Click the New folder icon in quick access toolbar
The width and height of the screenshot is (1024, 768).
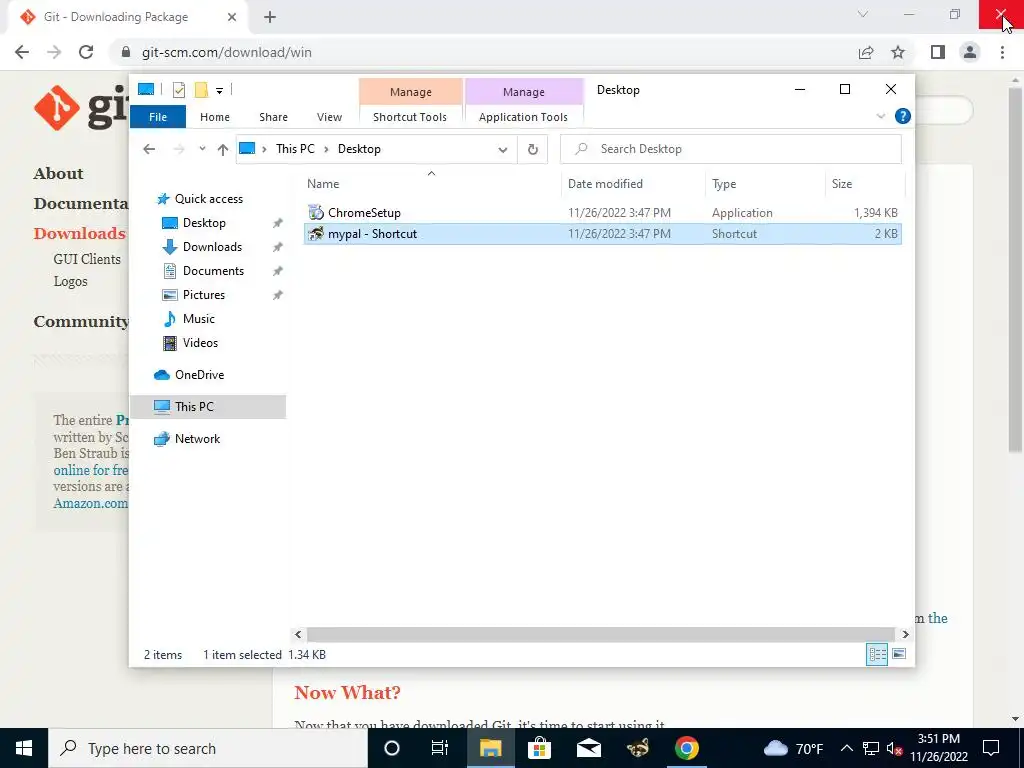point(201,90)
